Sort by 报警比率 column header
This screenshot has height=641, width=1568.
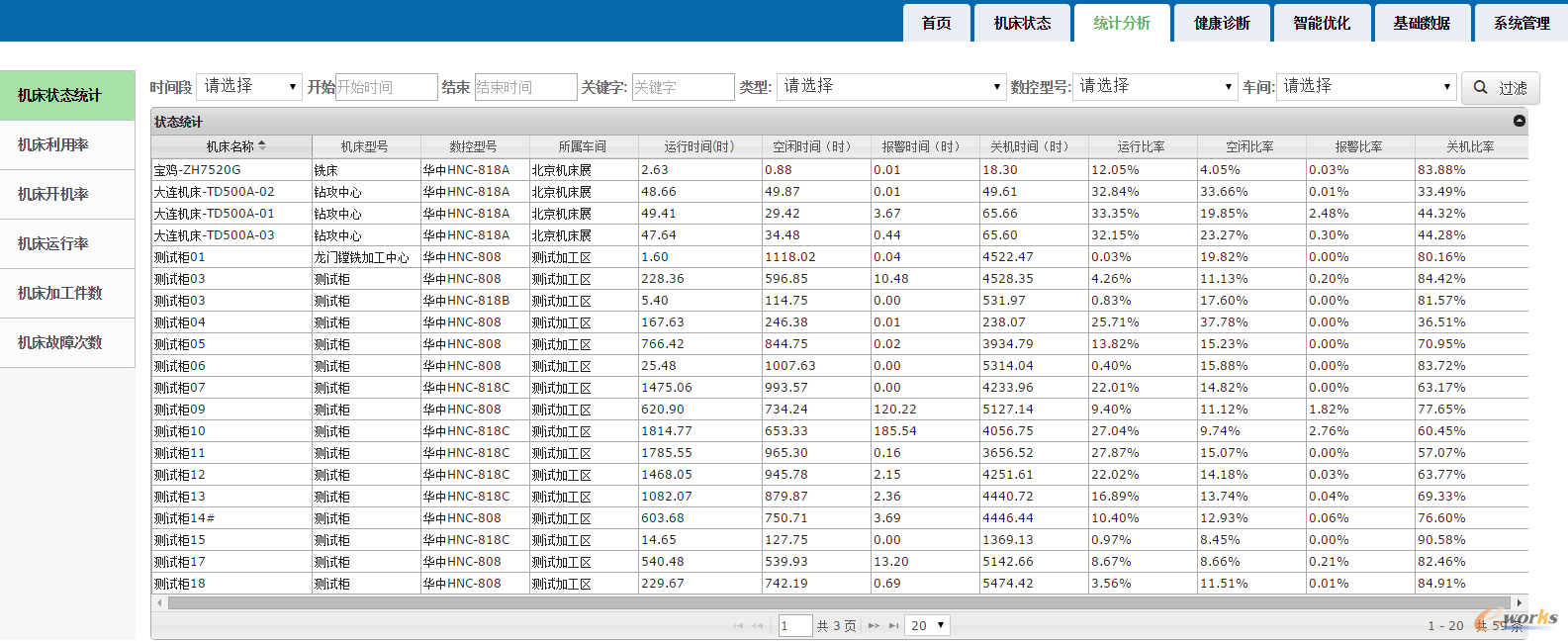coord(1360,146)
